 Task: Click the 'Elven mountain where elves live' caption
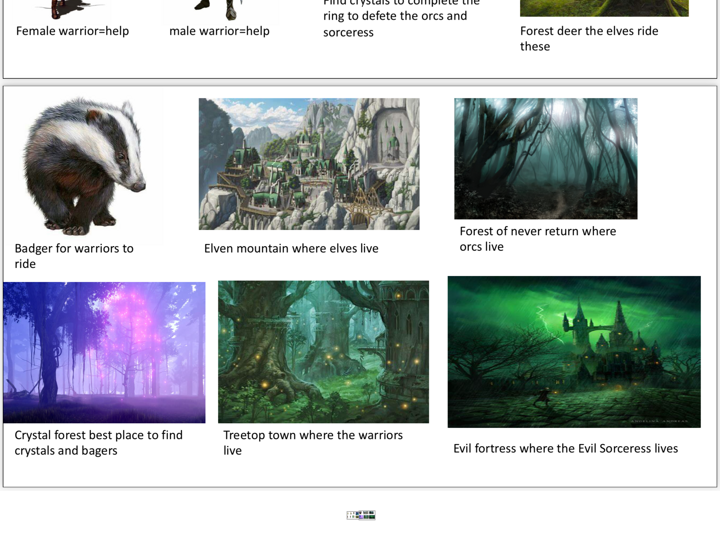pyautogui.click(x=291, y=248)
